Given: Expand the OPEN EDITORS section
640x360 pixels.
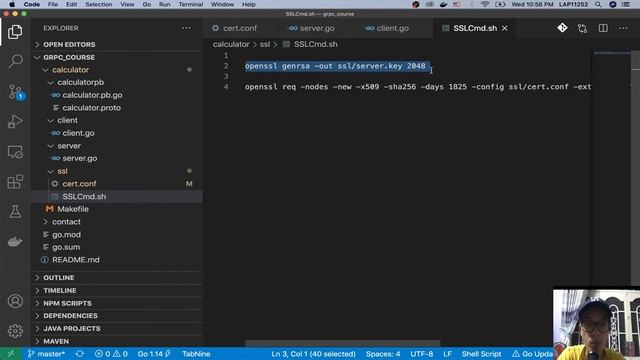Looking at the screenshot, I should [117, 44].
